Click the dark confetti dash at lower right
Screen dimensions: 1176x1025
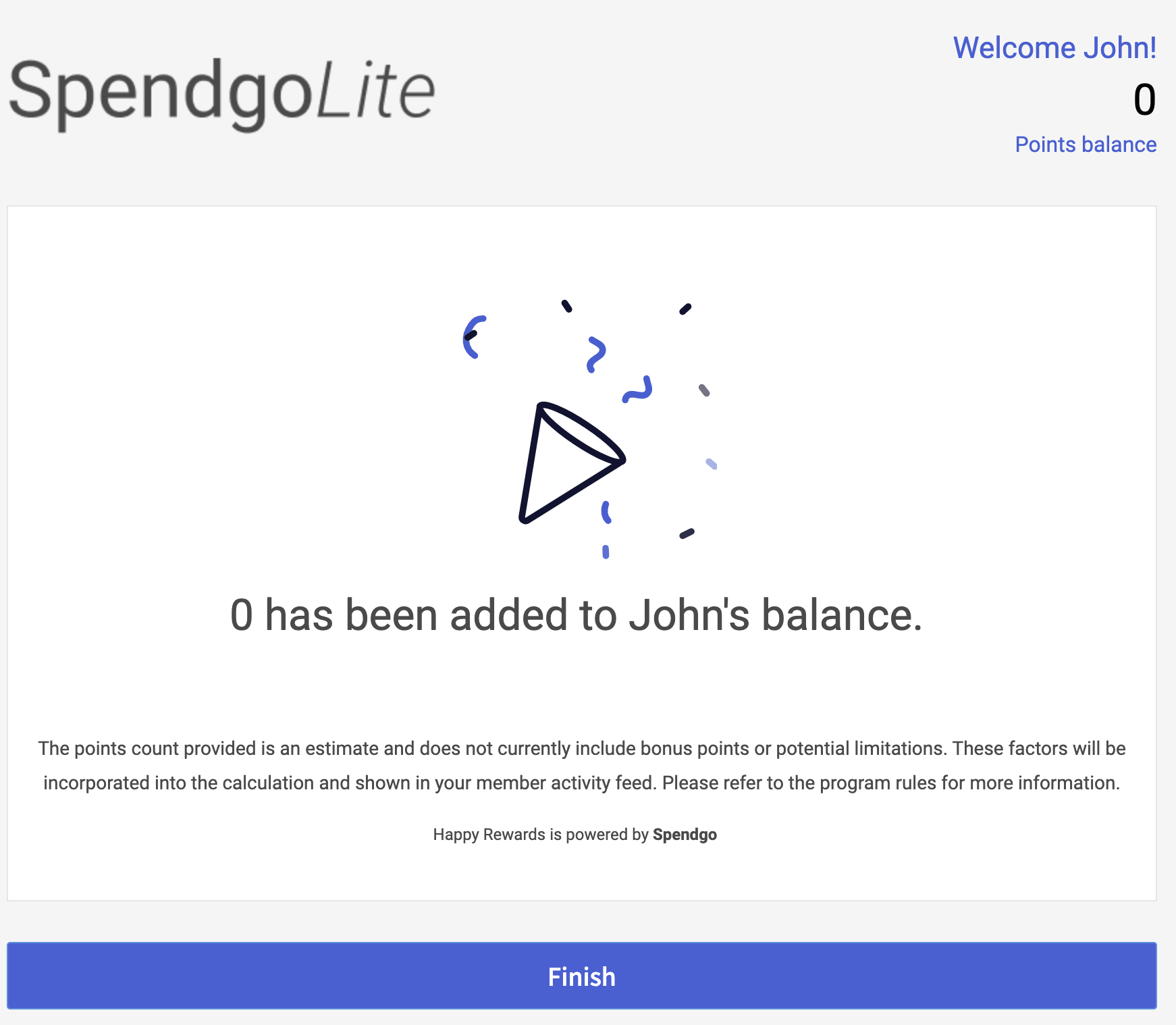pyautogui.click(x=687, y=534)
